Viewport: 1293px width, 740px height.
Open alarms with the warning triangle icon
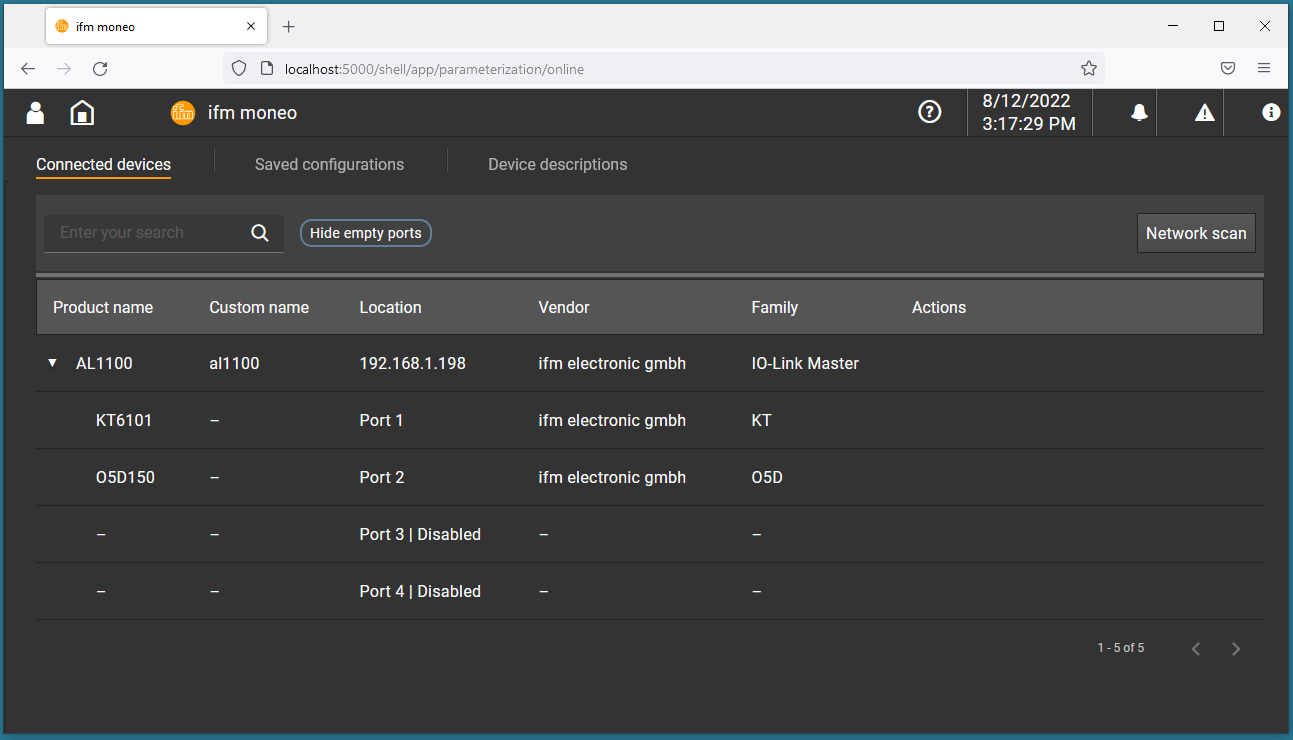pyautogui.click(x=1204, y=112)
